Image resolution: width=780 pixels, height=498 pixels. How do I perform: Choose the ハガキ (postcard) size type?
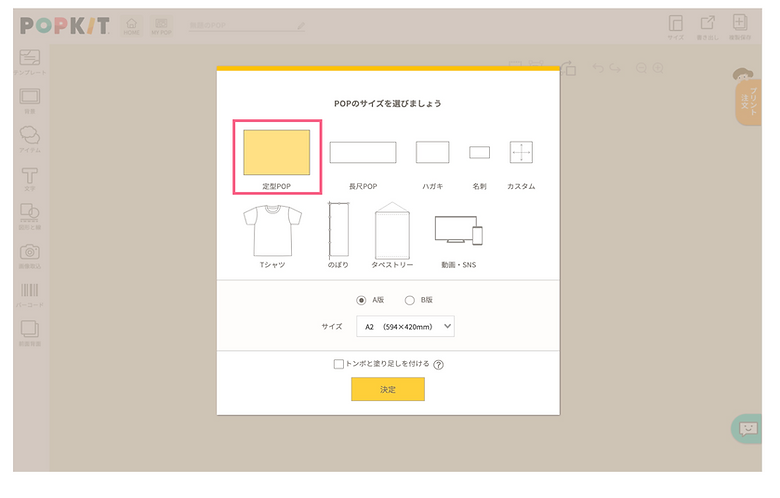click(x=433, y=166)
